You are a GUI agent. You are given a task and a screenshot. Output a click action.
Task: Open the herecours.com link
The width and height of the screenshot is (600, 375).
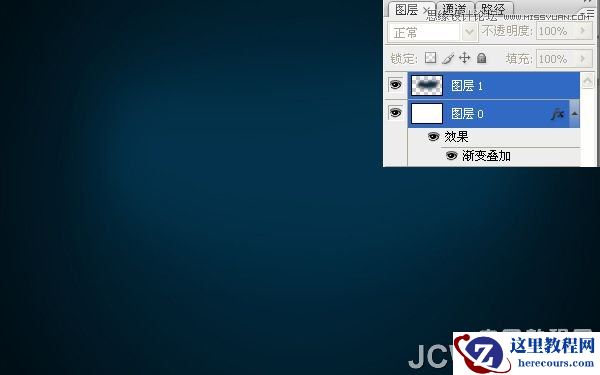pyautogui.click(x=556, y=363)
